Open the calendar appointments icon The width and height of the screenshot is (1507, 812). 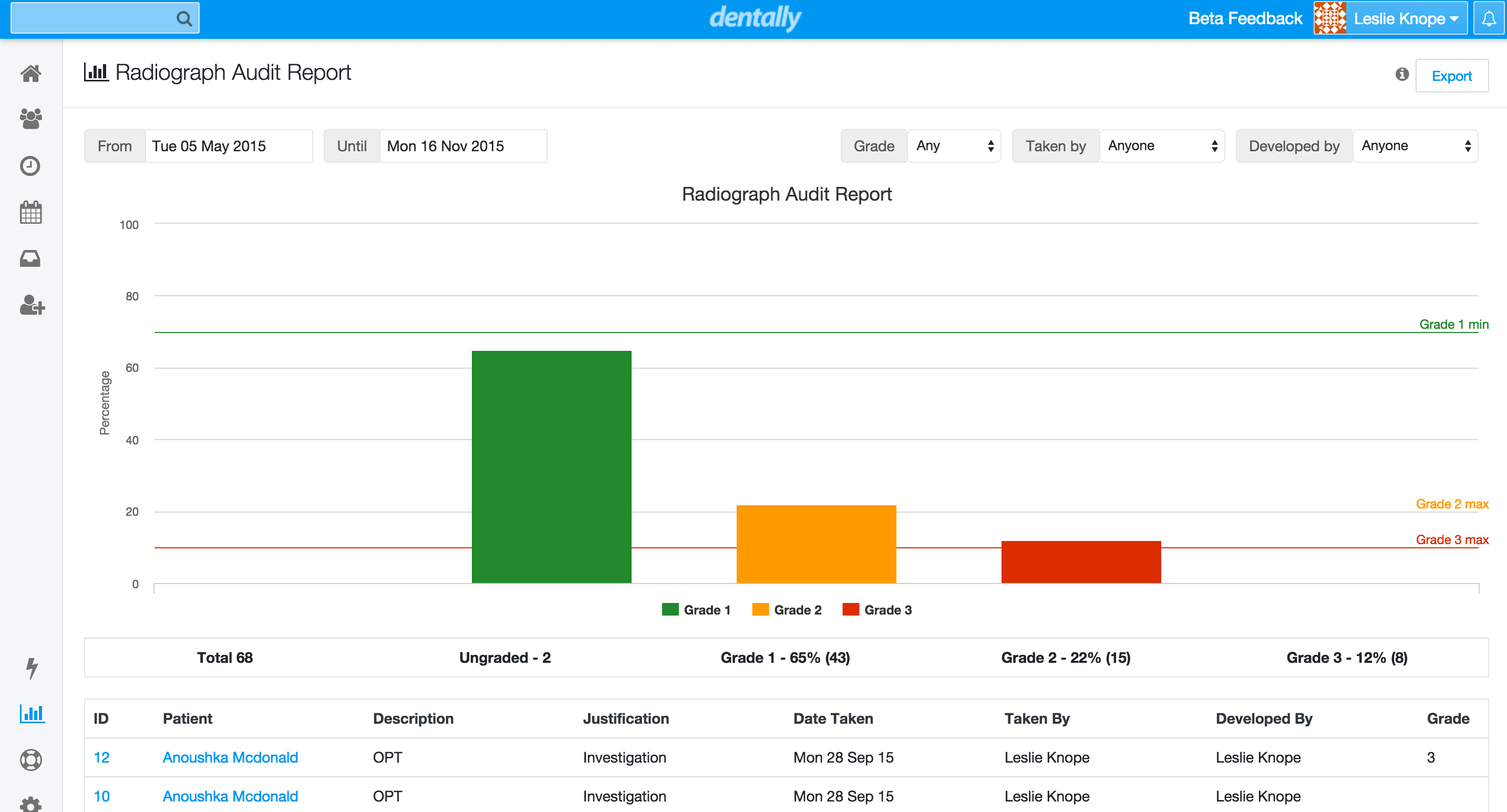pos(30,212)
